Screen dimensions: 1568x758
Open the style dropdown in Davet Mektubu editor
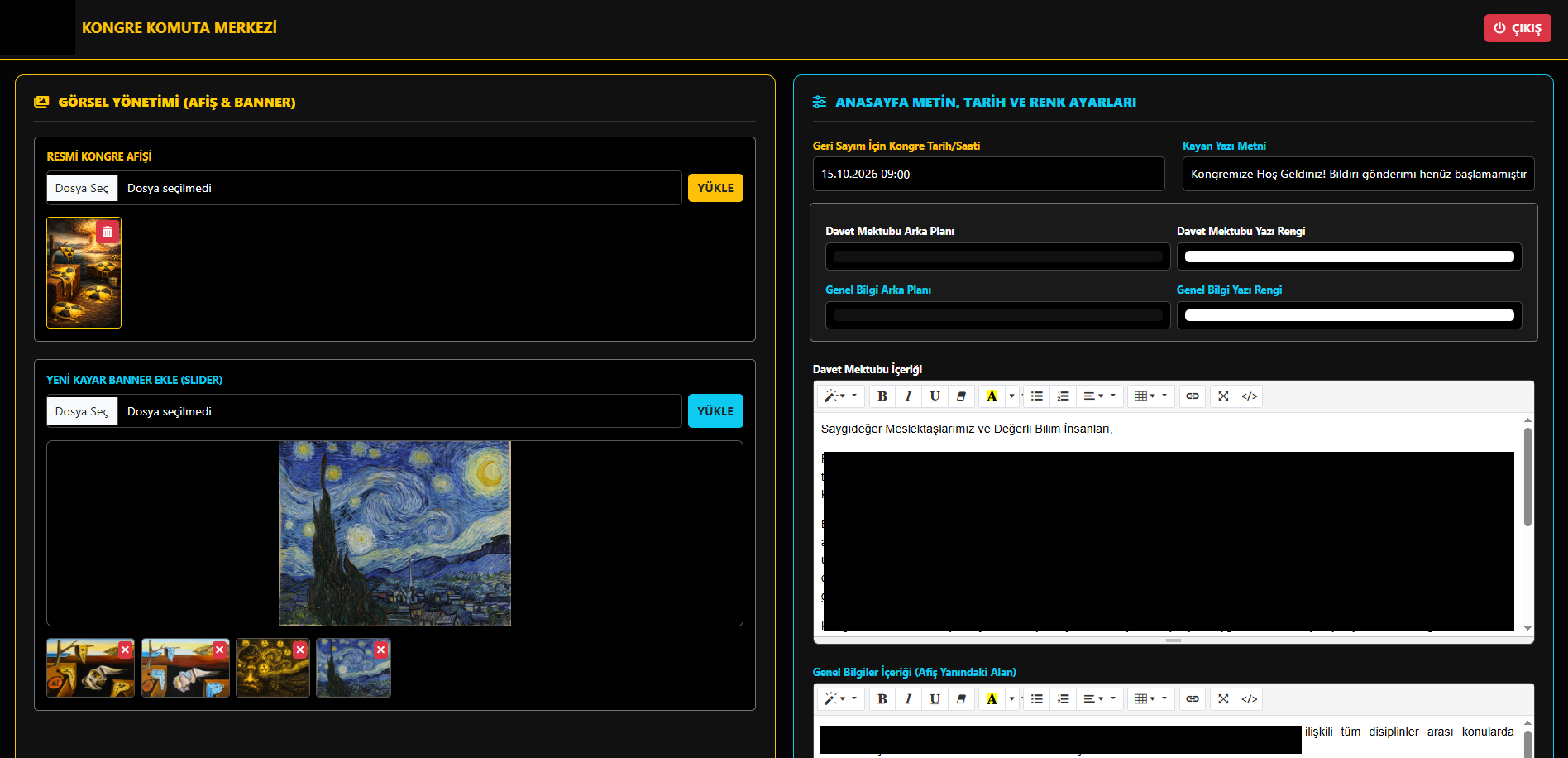840,396
